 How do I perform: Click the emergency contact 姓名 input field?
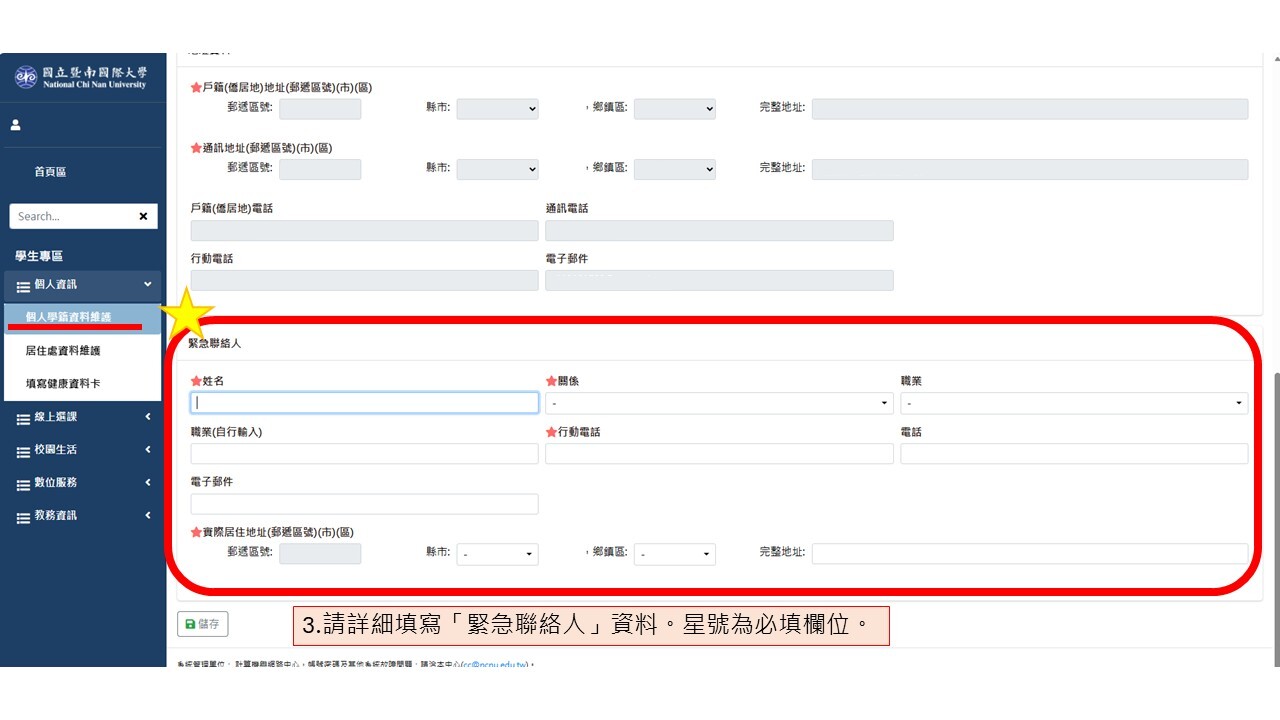point(364,402)
